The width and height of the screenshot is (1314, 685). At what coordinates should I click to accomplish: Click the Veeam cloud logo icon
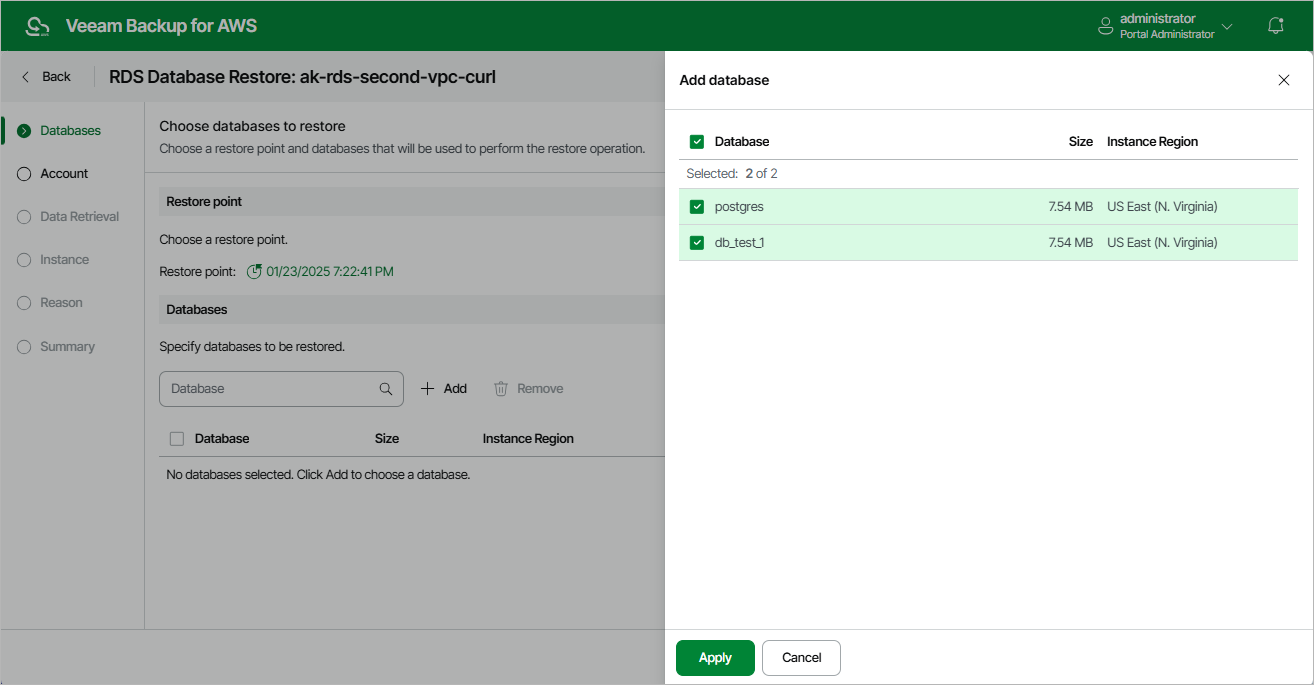(x=37, y=26)
